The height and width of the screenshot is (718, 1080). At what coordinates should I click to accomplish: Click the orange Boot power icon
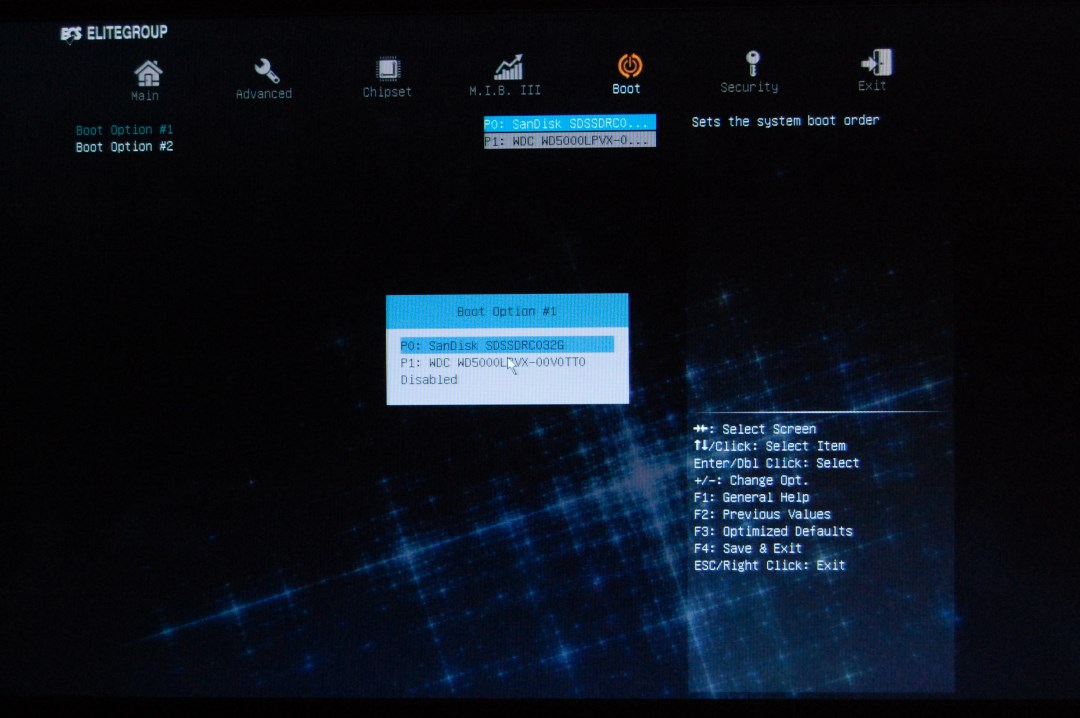630,65
